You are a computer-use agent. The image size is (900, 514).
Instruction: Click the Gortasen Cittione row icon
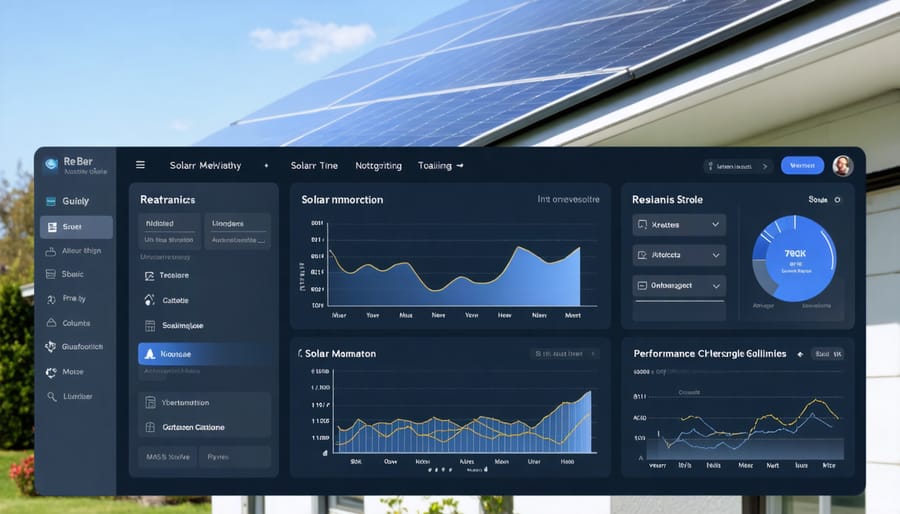pyautogui.click(x=150, y=427)
